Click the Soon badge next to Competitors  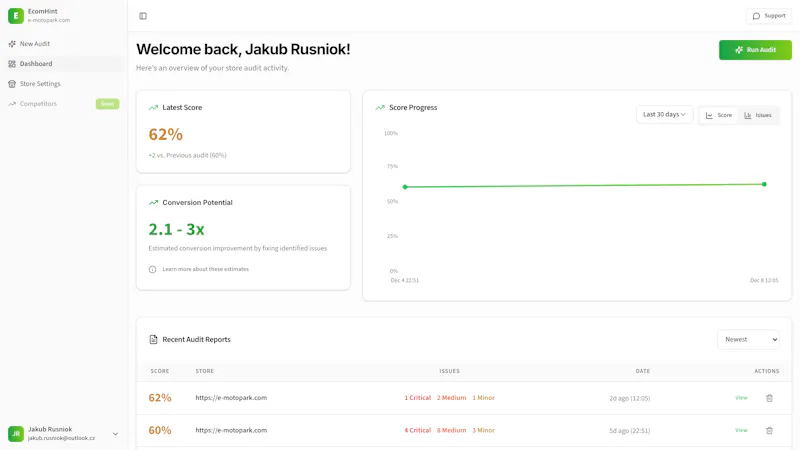(x=107, y=104)
